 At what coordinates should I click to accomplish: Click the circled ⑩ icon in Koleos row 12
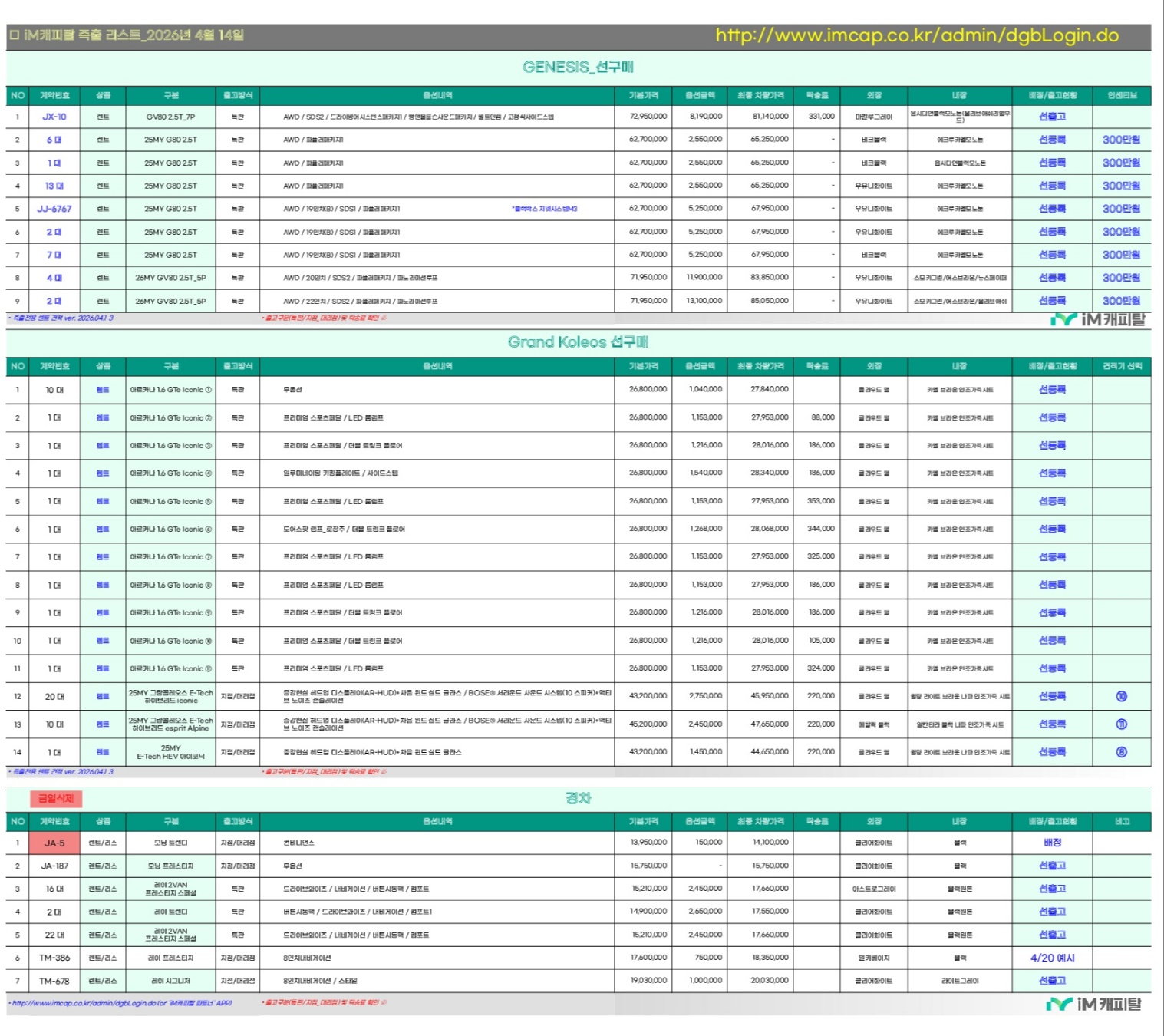click(x=1121, y=696)
